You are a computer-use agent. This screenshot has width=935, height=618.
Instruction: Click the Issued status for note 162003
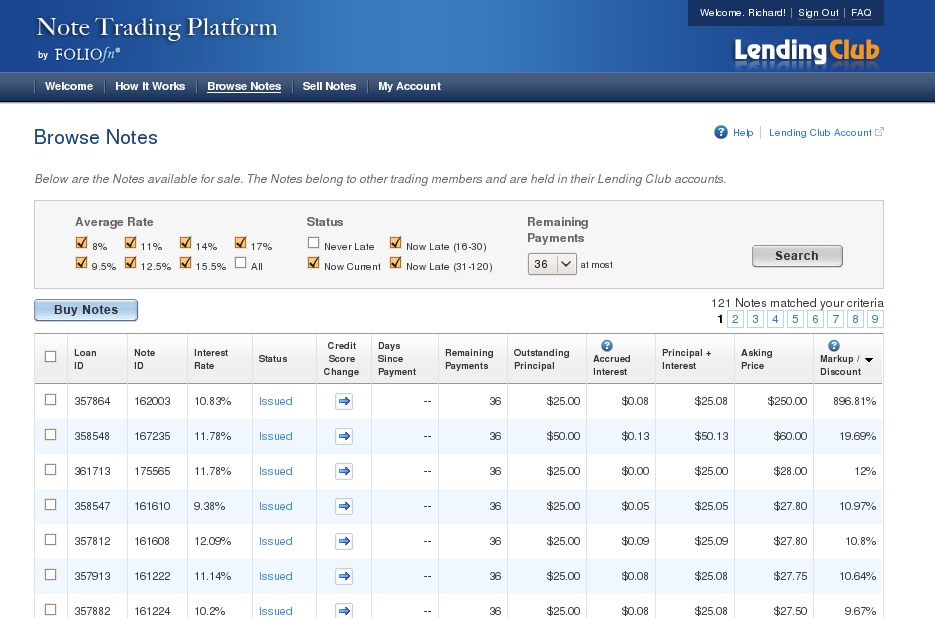click(275, 401)
